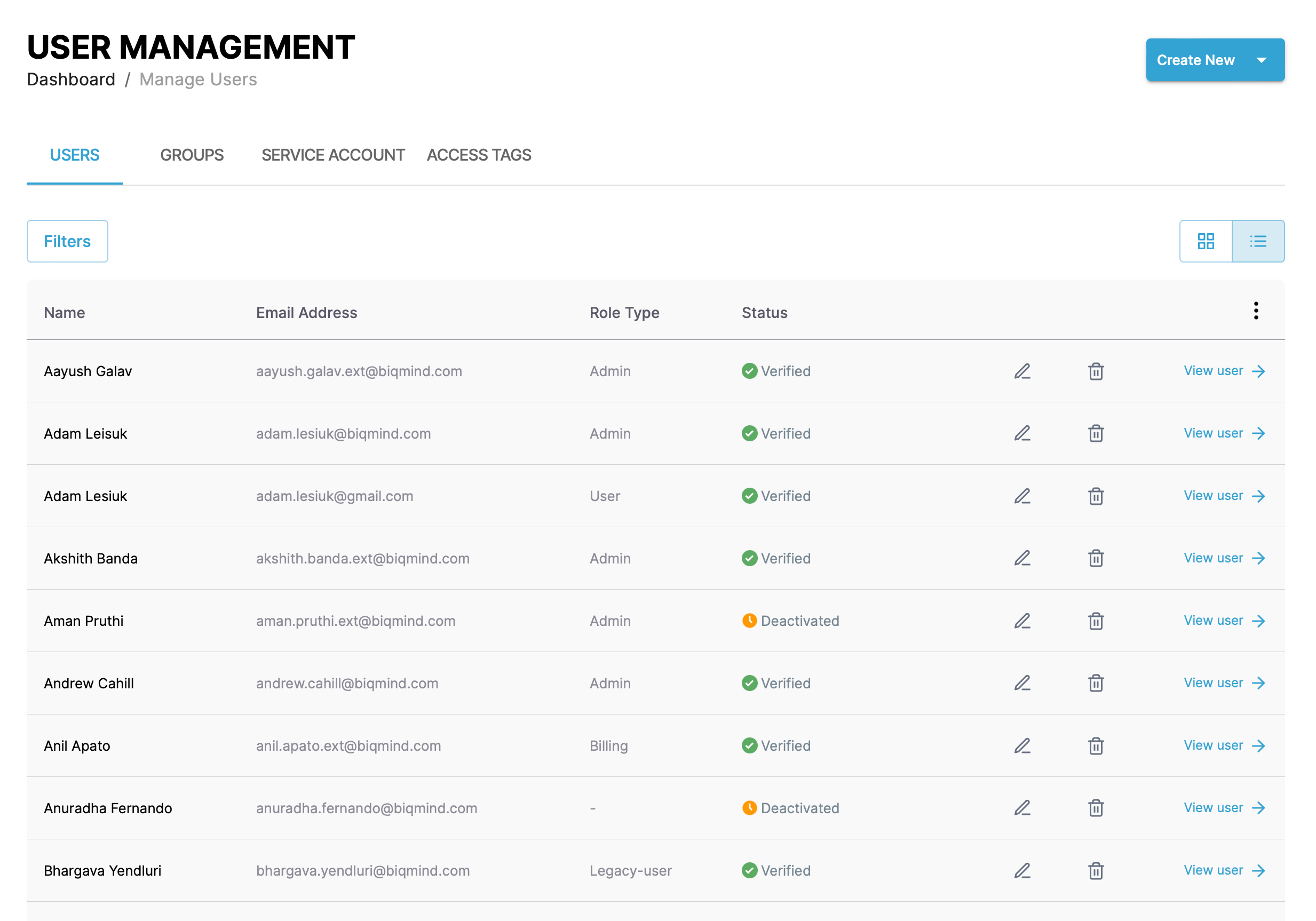This screenshot has width=1316, height=921.
Task: View user Akshith Banda
Action: coord(1224,559)
